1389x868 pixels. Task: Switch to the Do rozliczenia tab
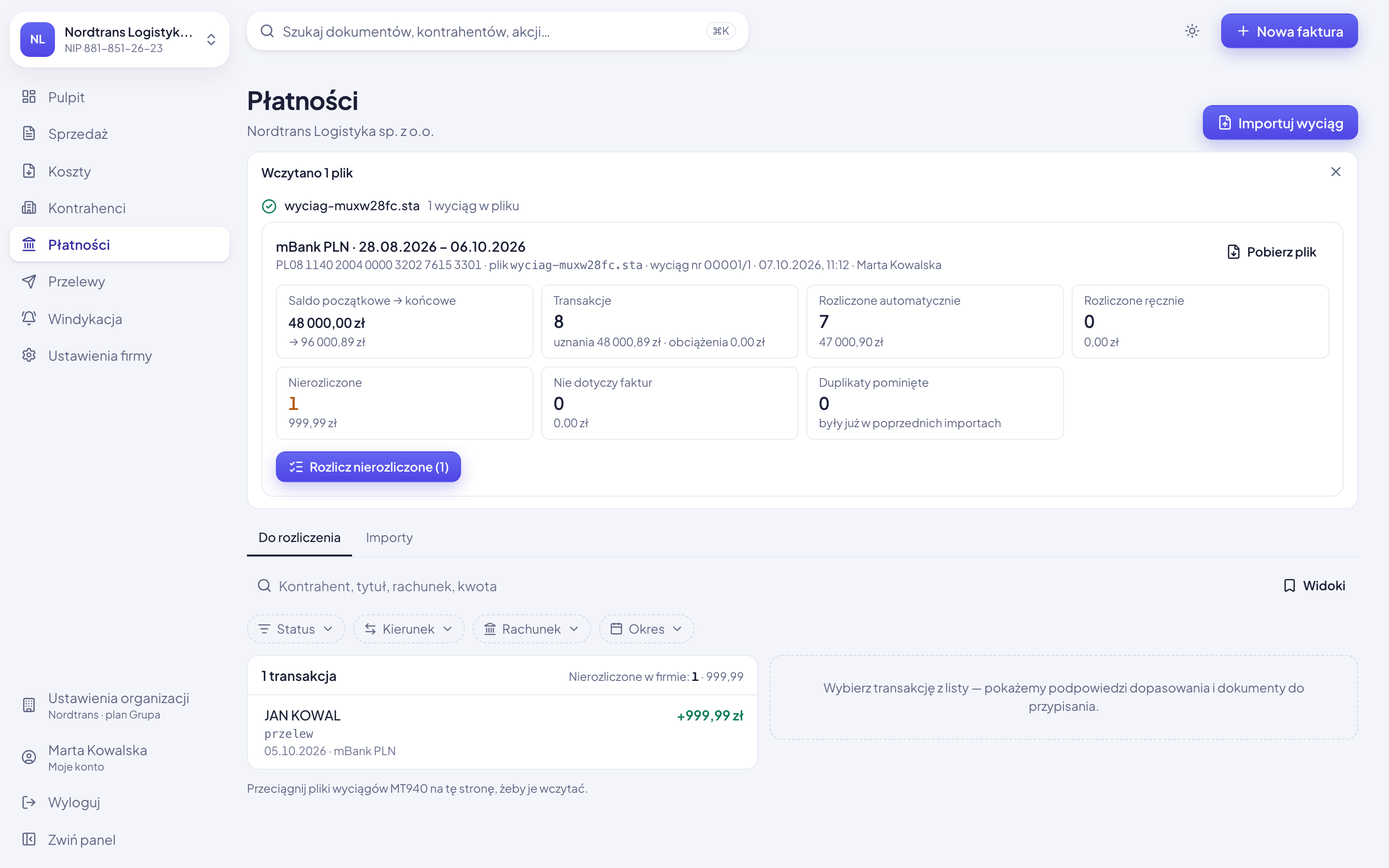(x=299, y=537)
